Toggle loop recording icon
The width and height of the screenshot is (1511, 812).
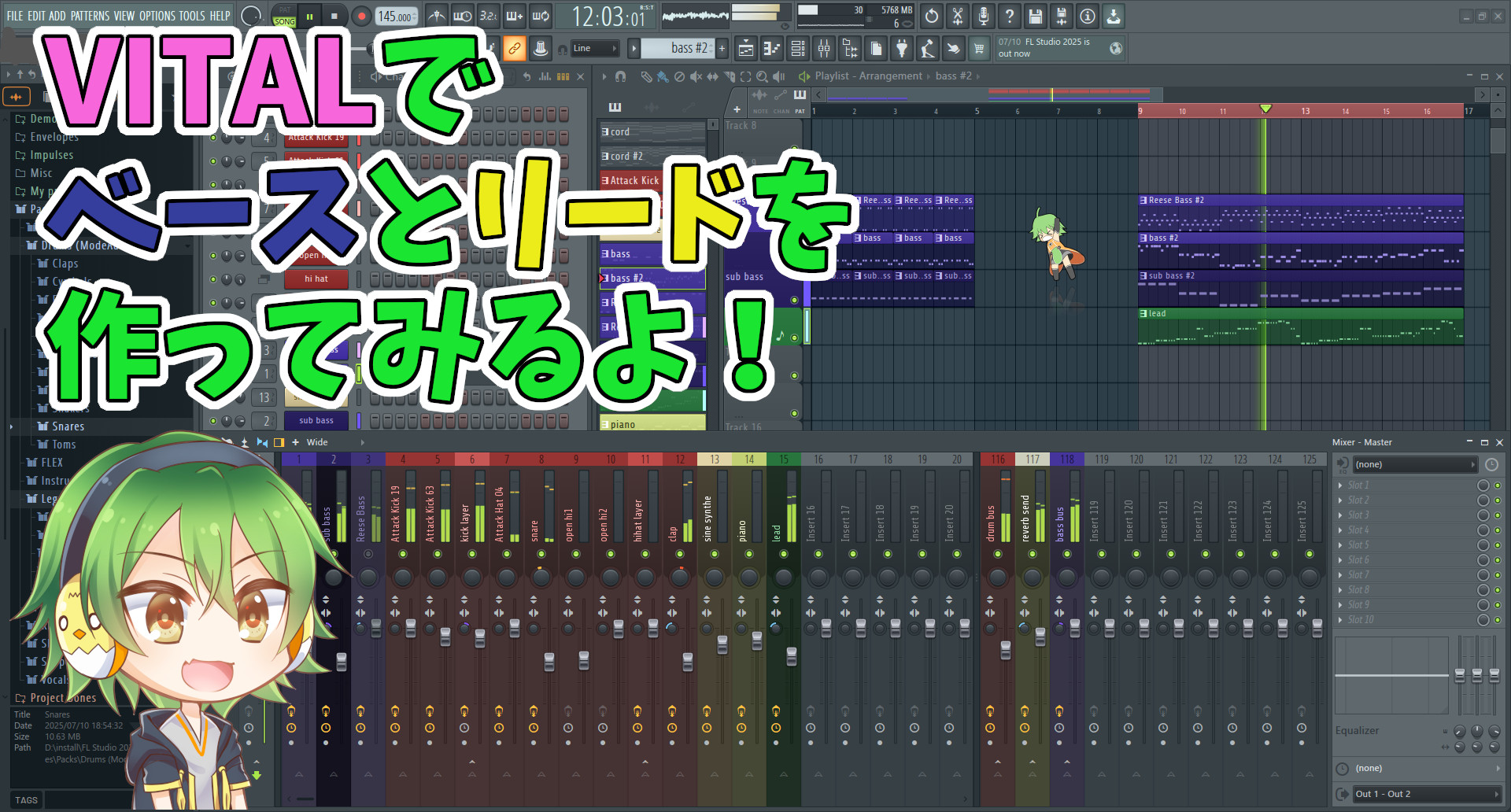tap(541, 16)
